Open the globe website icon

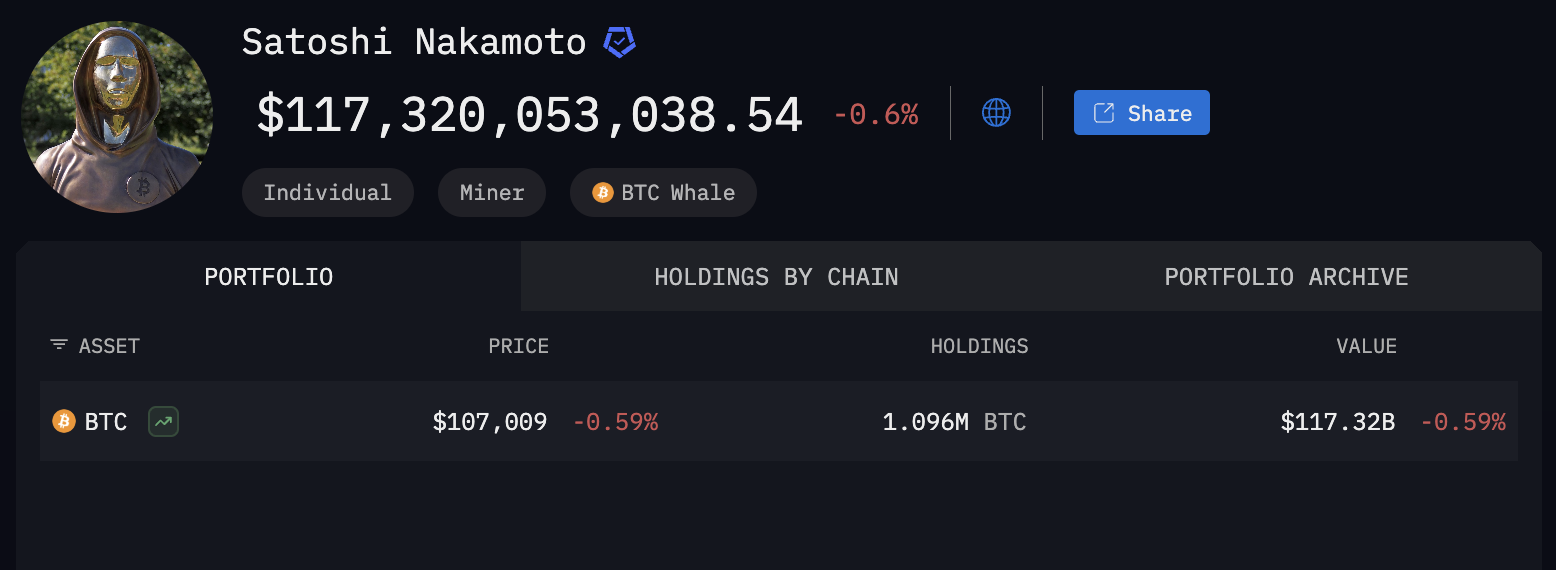click(996, 113)
